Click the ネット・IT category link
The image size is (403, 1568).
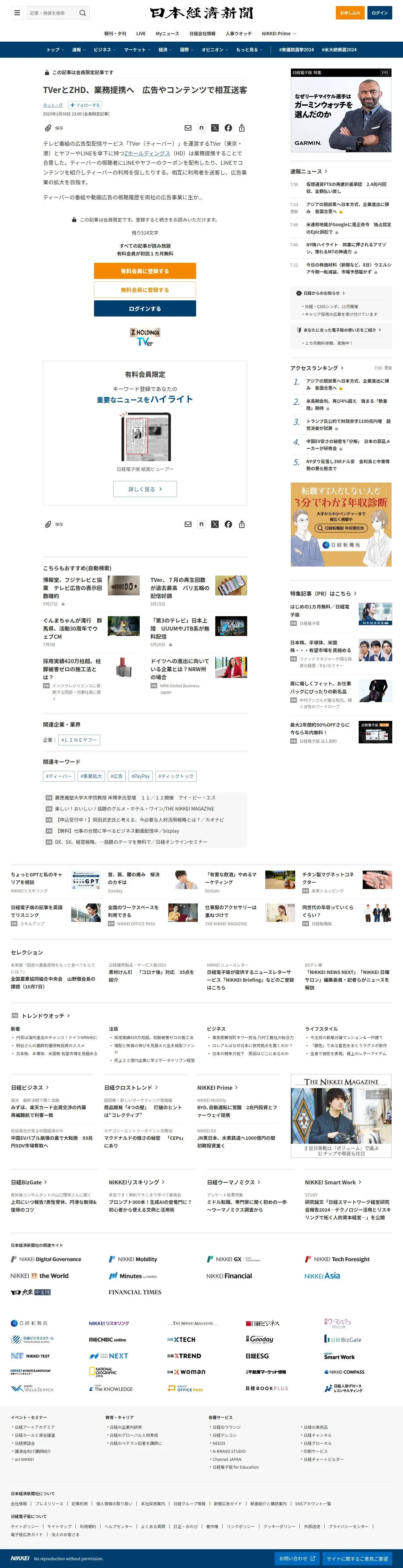[x=53, y=105]
